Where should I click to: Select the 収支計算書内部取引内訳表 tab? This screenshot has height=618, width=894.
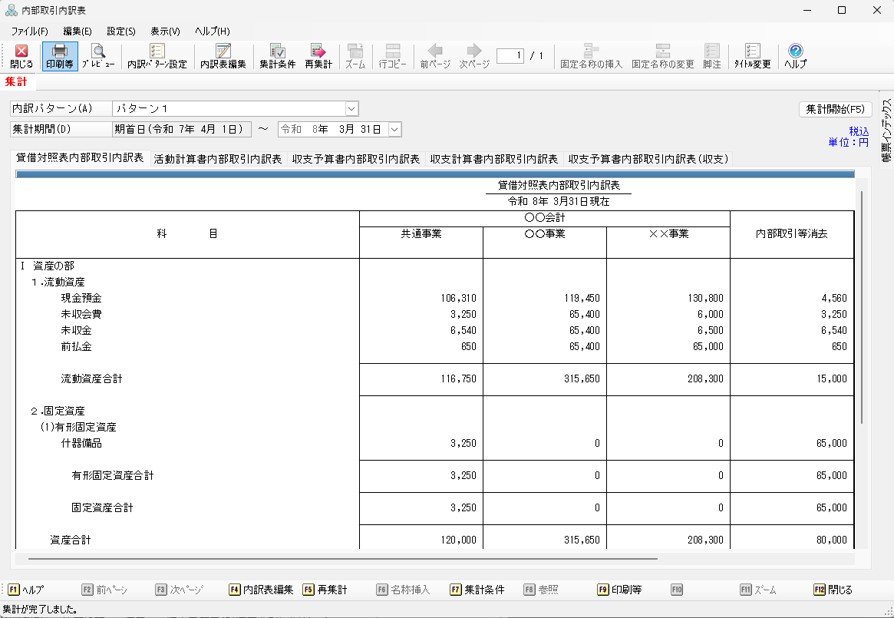click(494, 159)
